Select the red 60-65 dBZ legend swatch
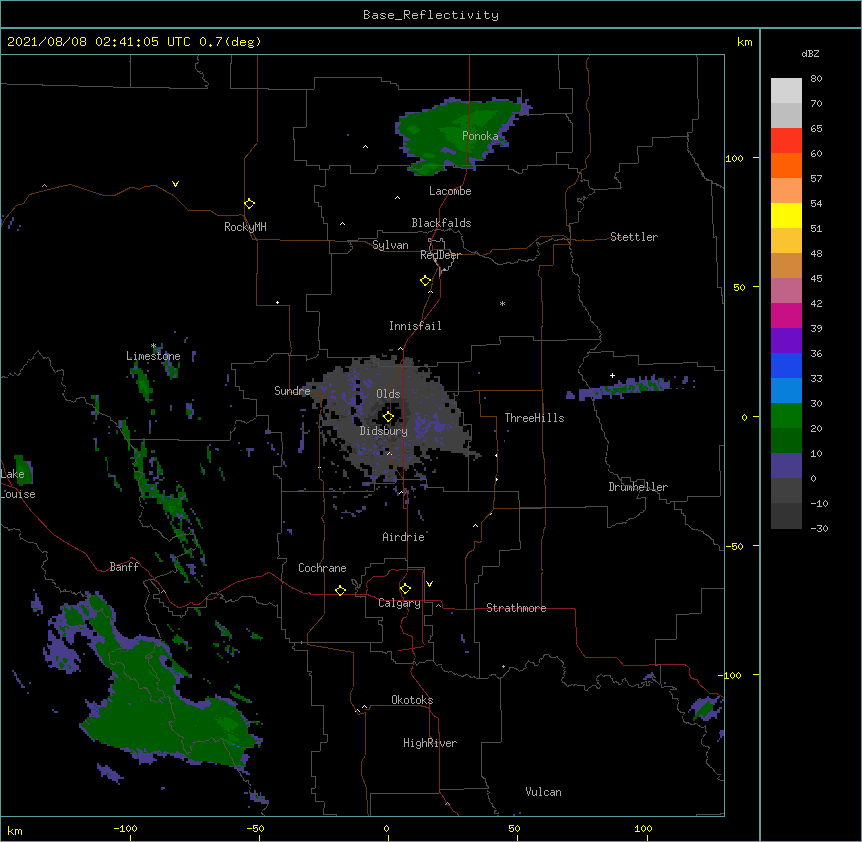 coord(786,141)
